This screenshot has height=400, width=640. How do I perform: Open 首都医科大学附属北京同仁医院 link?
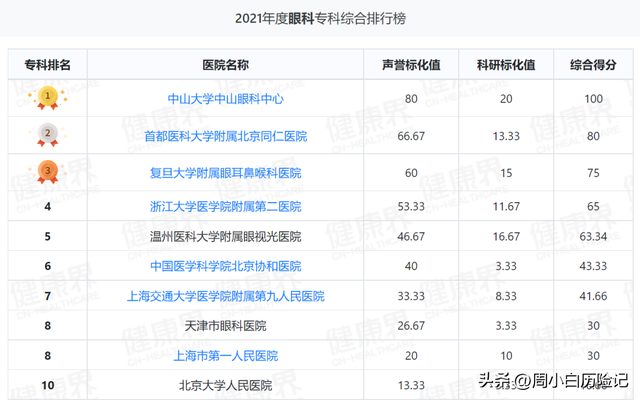coord(226,136)
